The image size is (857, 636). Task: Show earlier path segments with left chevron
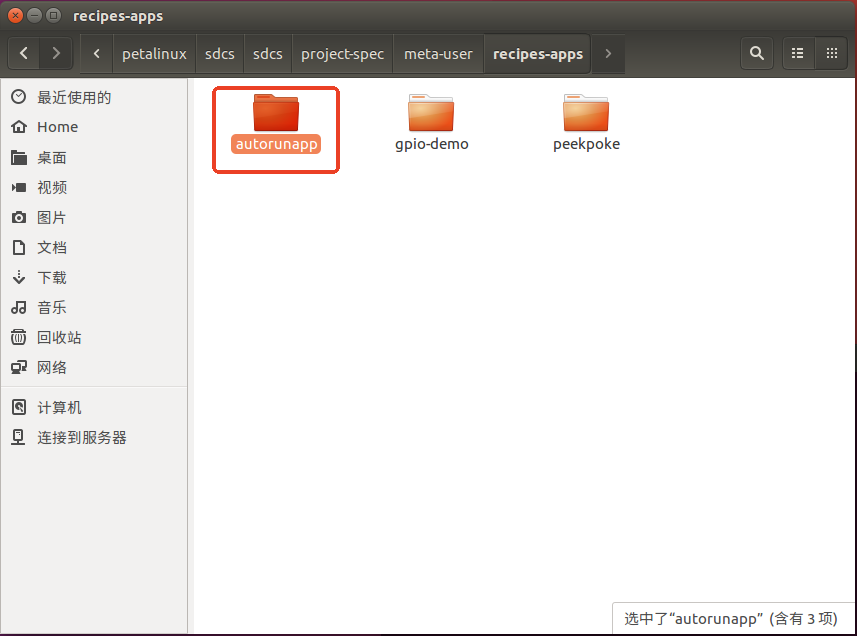click(97, 54)
